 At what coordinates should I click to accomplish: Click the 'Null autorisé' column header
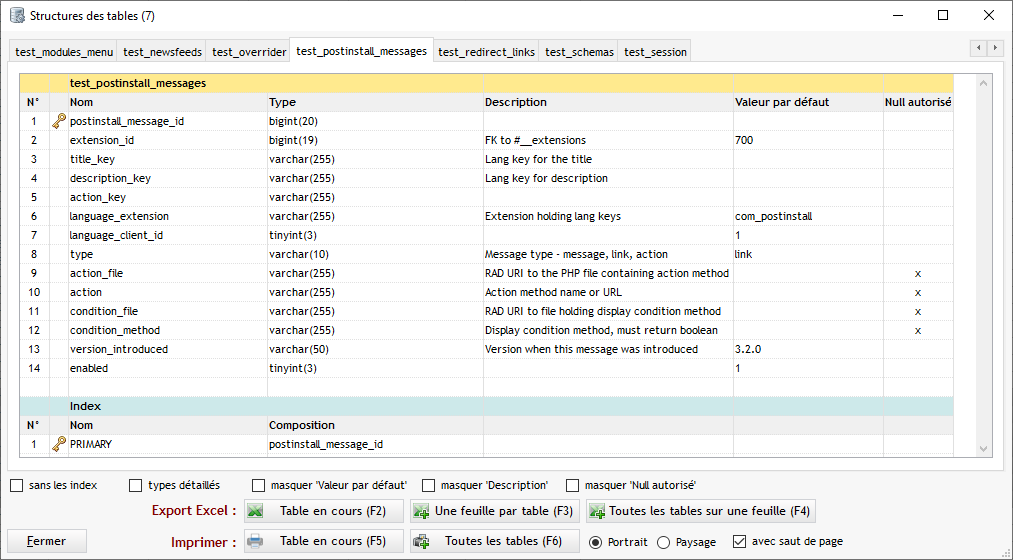pos(918,102)
